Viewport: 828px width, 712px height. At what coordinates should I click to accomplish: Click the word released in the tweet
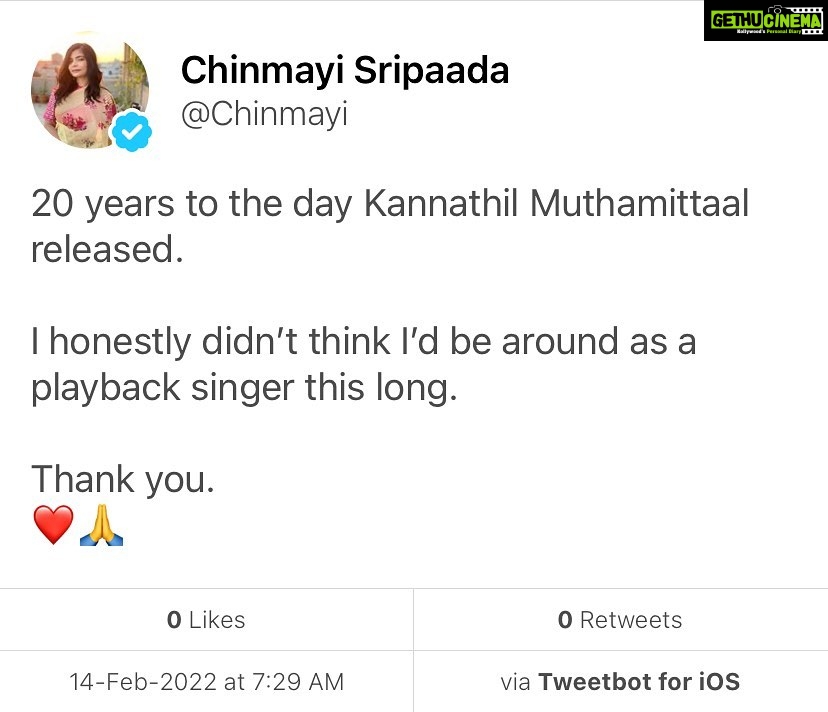point(107,249)
